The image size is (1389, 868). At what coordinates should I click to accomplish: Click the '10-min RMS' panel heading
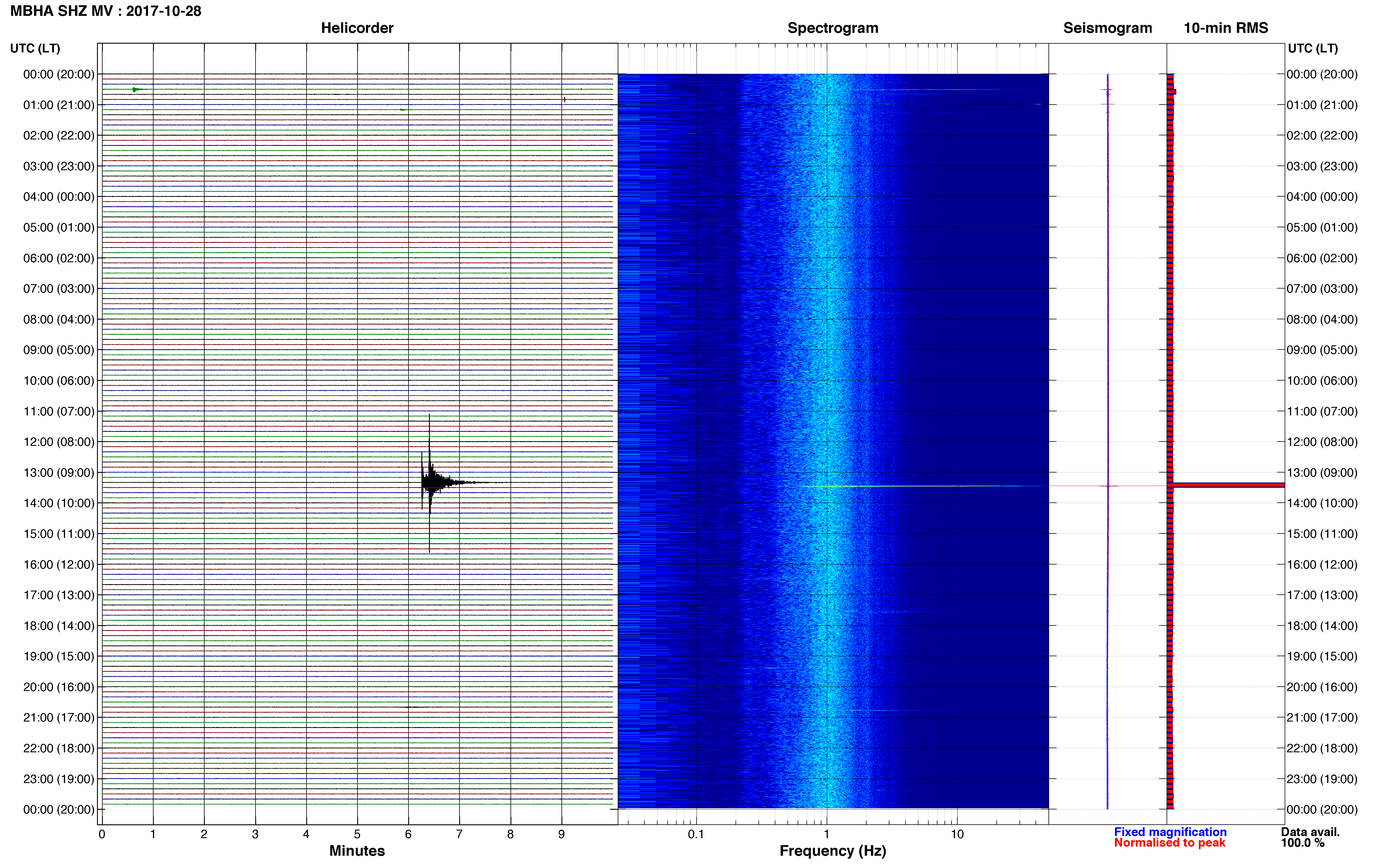click(1226, 28)
